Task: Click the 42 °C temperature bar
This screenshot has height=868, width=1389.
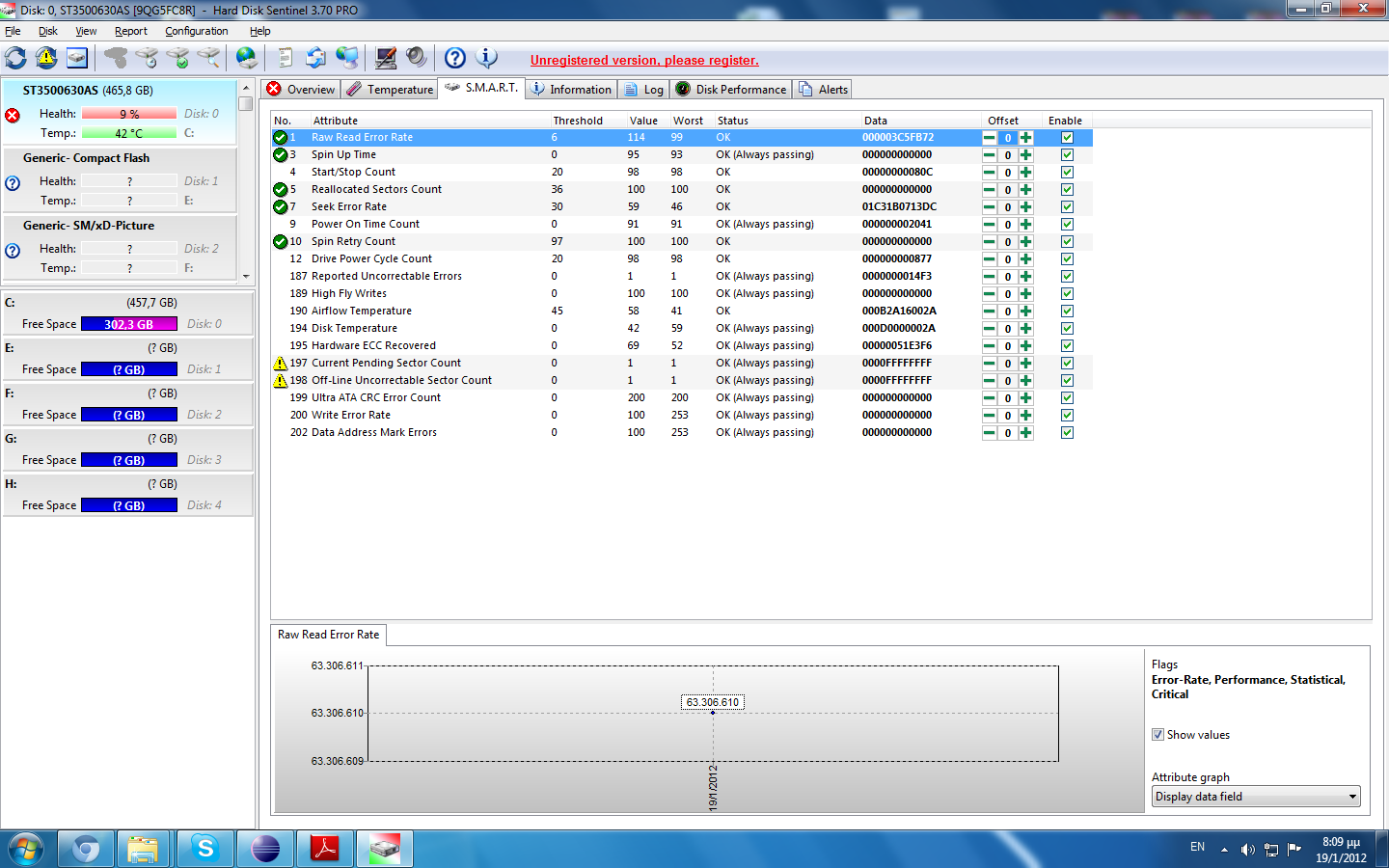Action: (x=129, y=133)
